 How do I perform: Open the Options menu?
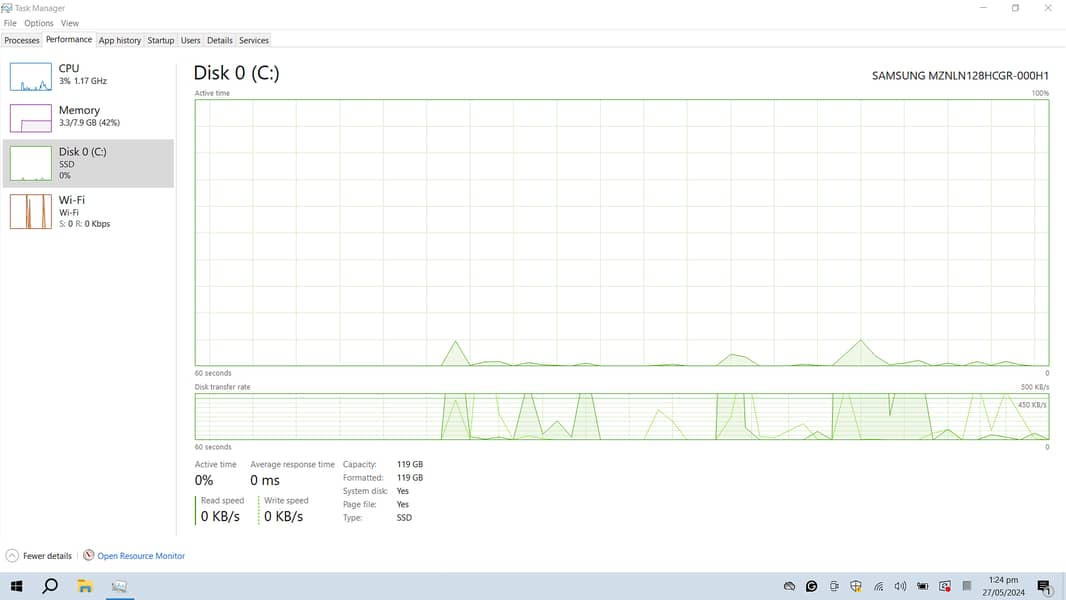pyautogui.click(x=39, y=23)
